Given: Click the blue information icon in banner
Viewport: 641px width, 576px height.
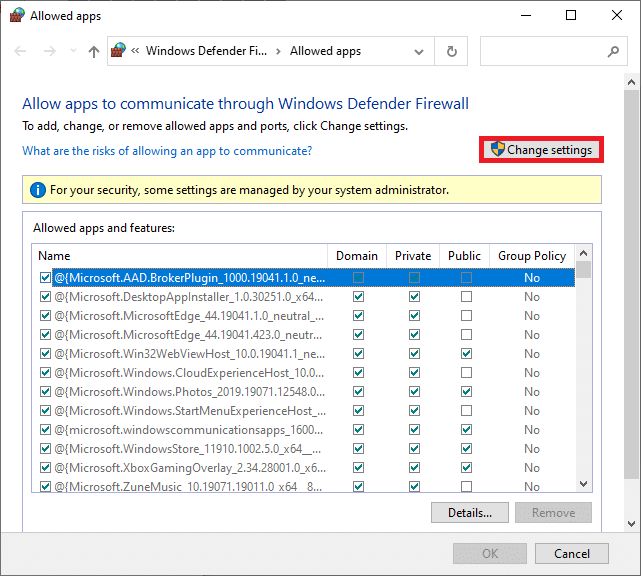Looking at the screenshot, I should (38, 189).
